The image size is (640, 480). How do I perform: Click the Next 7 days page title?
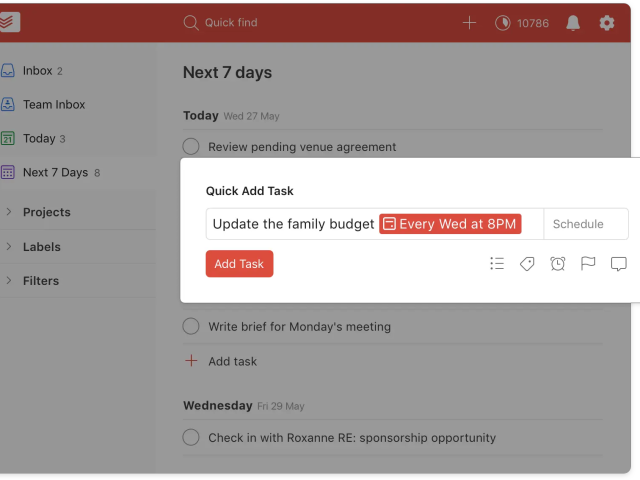pos(227,73)
